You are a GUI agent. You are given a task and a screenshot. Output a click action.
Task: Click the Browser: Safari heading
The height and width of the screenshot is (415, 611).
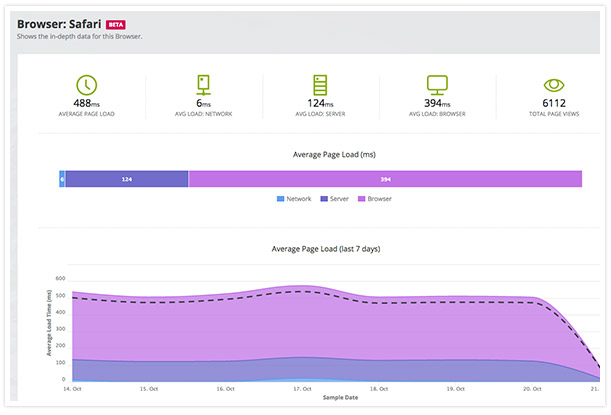[59, 24]
